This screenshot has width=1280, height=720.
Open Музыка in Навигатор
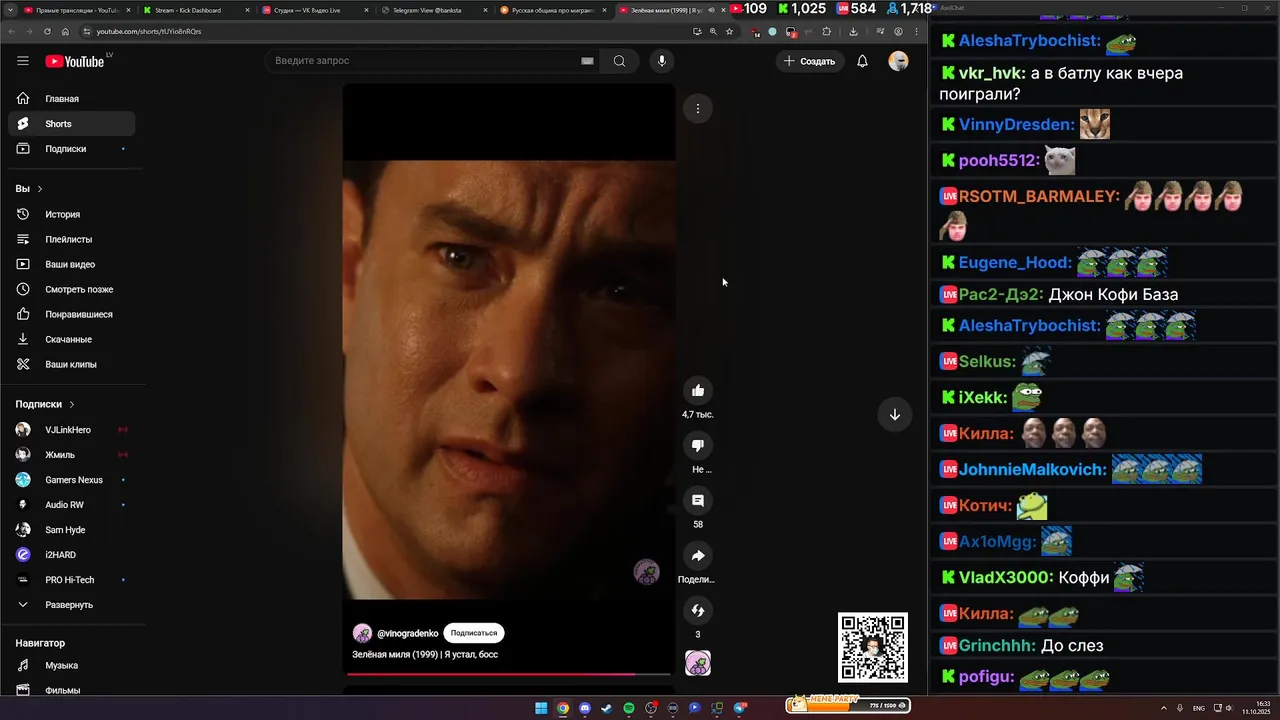(x=71, y=665)
